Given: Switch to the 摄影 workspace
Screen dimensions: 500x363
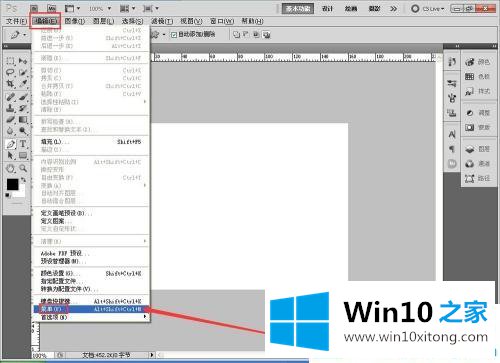Looking at the screenshot, I should [x=374, y=9].
